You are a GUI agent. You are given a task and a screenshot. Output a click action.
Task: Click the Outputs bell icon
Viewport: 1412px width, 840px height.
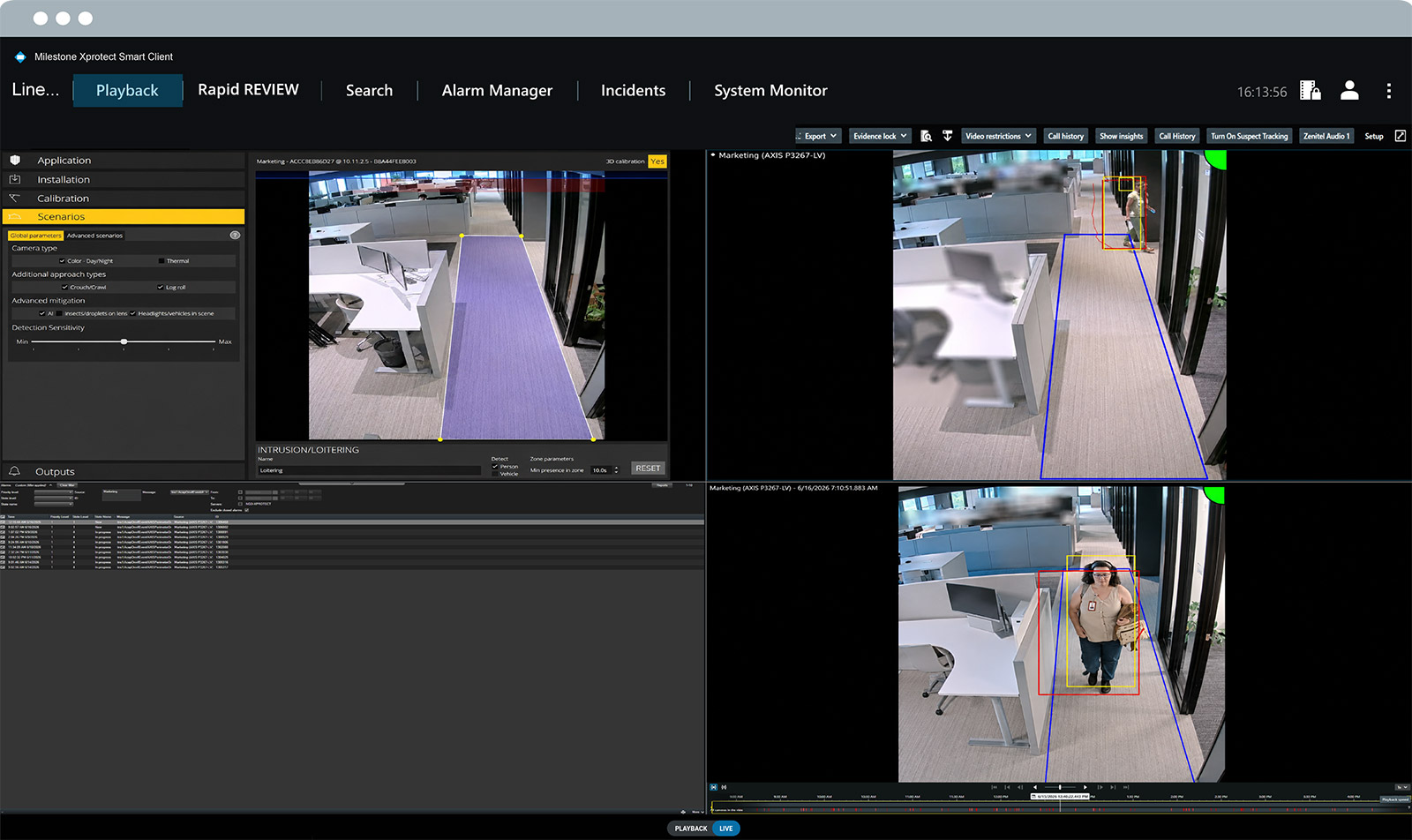point(14,471)
